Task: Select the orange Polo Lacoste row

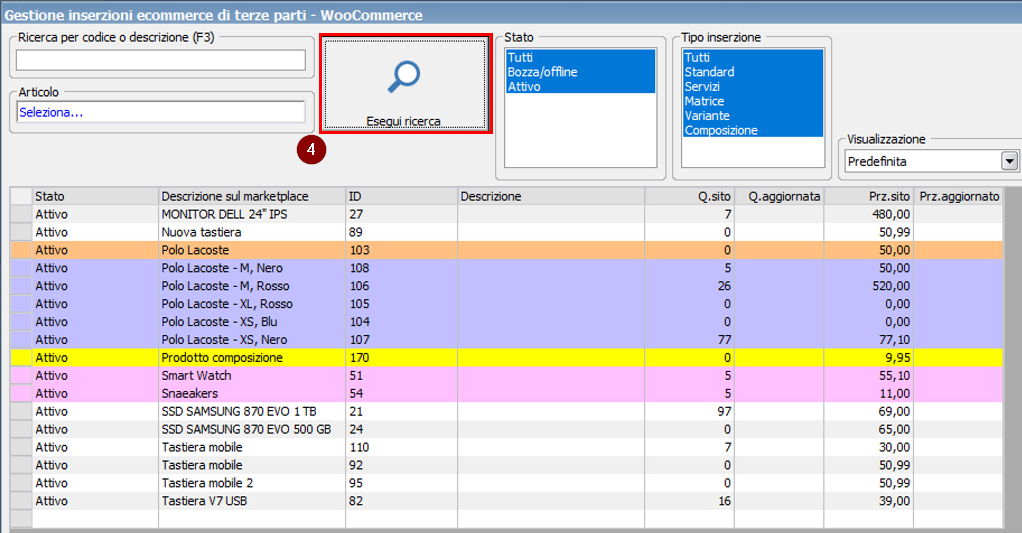Action: pos(506,250)
